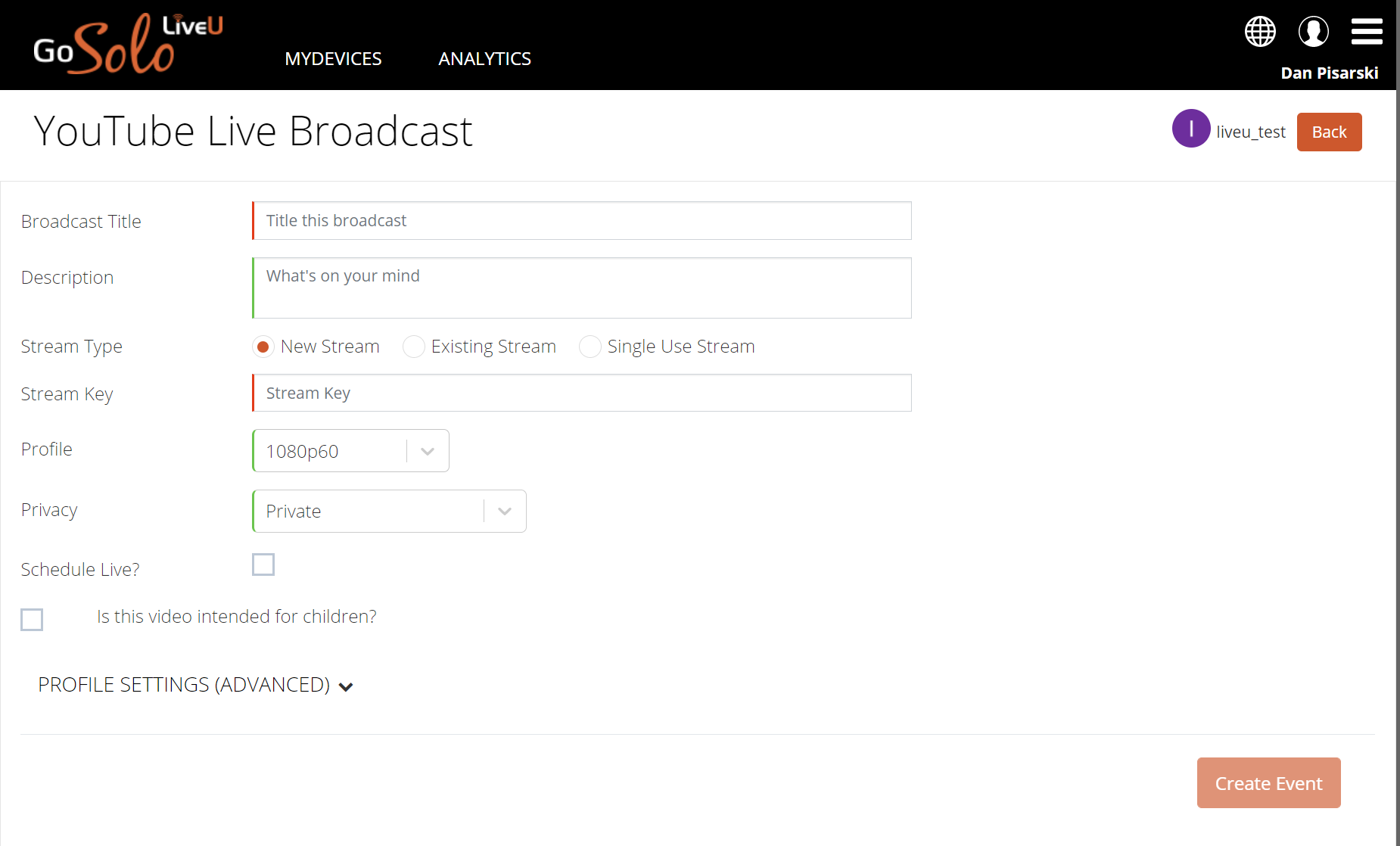Click the Profile field label
The height and width of the screenshot is (846, 1400).
click(46, 449)
